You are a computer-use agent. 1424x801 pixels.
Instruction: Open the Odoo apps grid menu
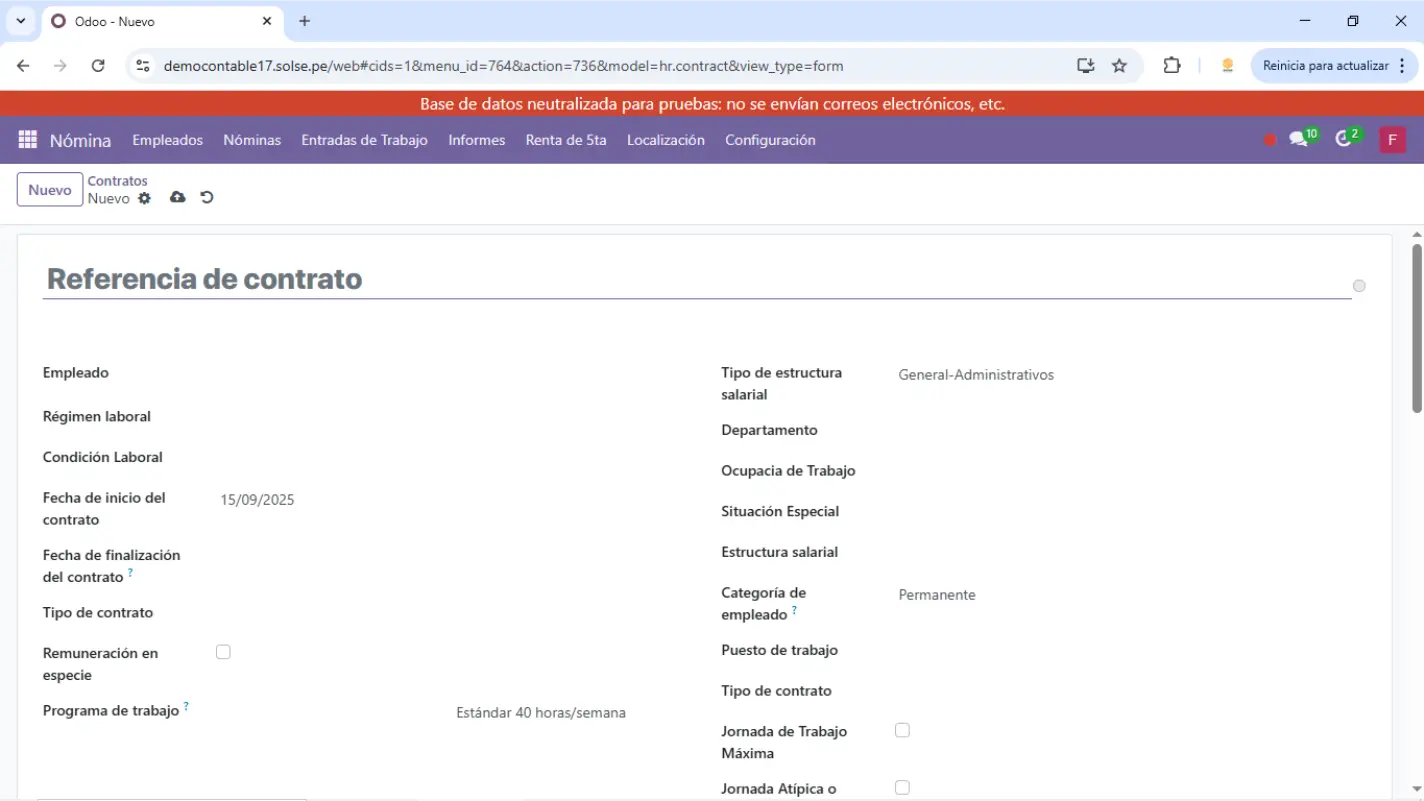pyautogui.click(x=27, y=140)
